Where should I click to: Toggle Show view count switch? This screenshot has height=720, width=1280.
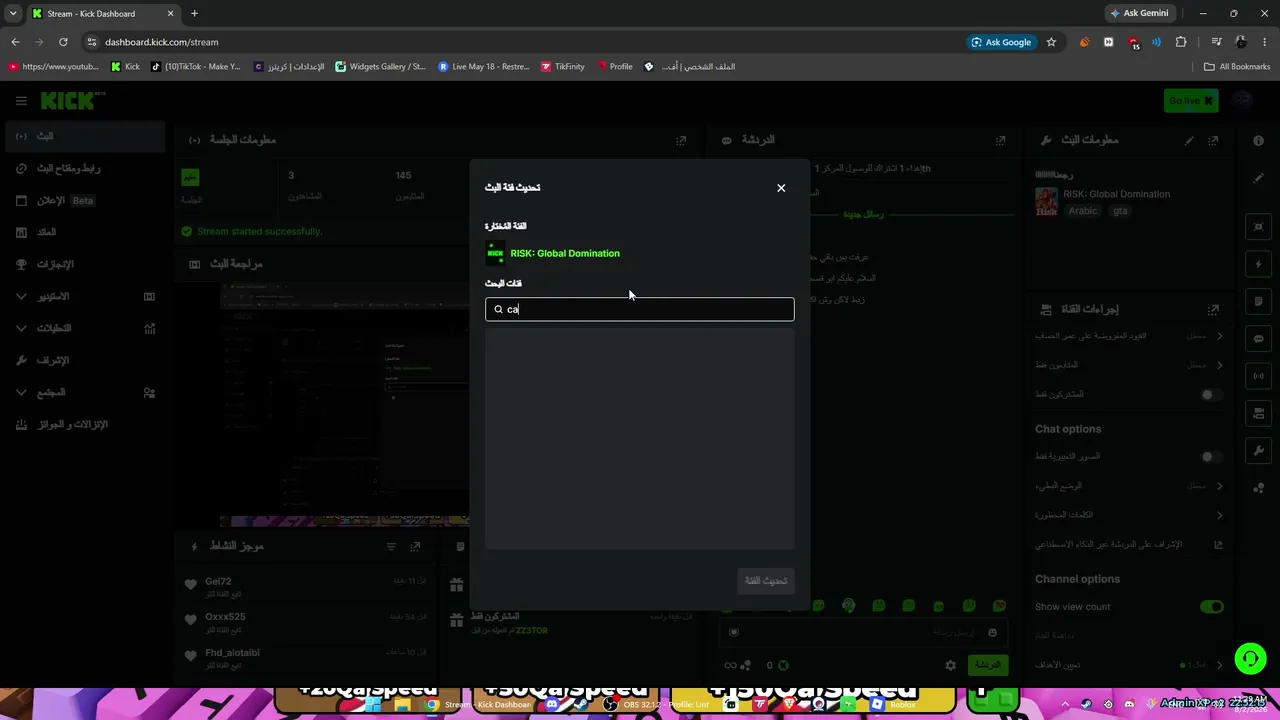(x=1211, y=607)
